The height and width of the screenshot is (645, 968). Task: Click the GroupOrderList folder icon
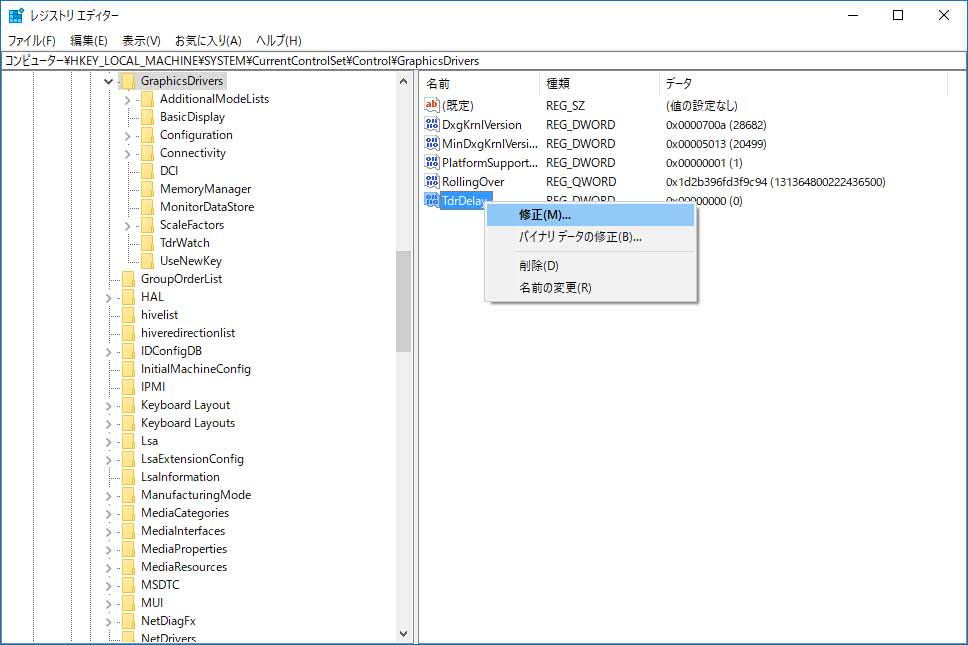point(128,279)
